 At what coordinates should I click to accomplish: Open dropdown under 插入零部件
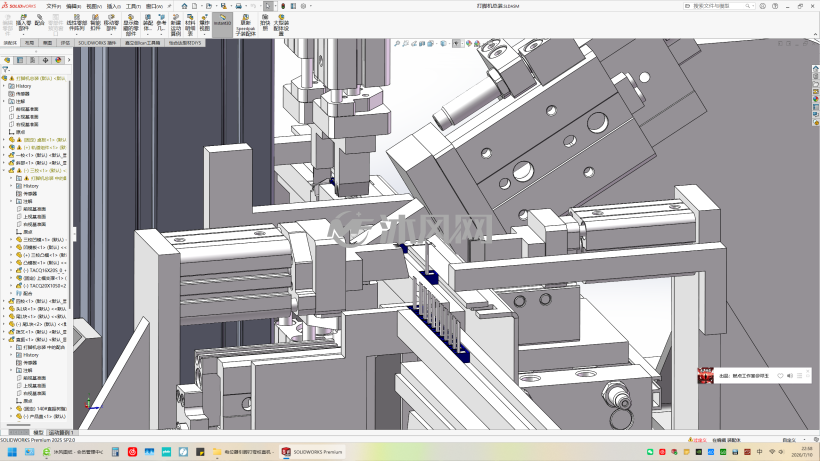pyautogui.click(x=24, y=34)
